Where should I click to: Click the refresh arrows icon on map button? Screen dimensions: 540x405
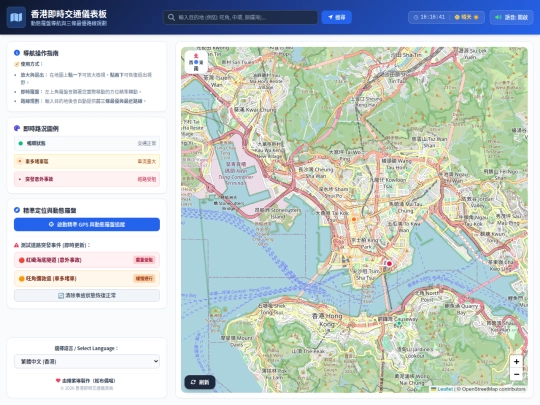point(193,382)
